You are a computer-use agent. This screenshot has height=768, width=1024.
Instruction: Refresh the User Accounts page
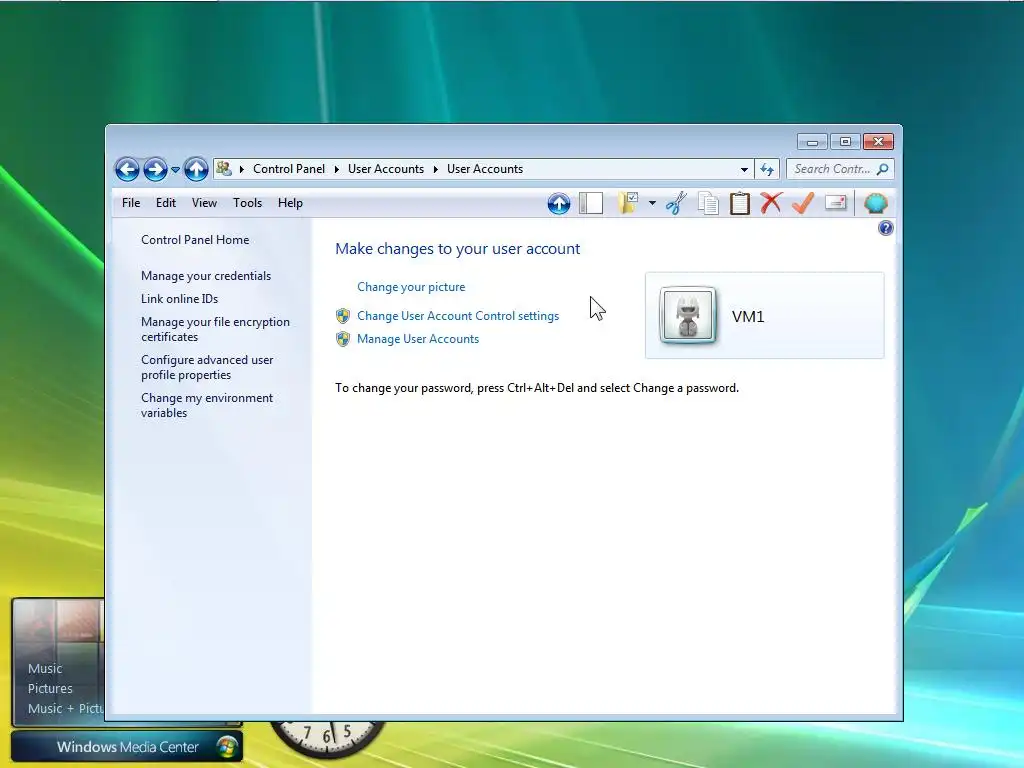(767, 169)
